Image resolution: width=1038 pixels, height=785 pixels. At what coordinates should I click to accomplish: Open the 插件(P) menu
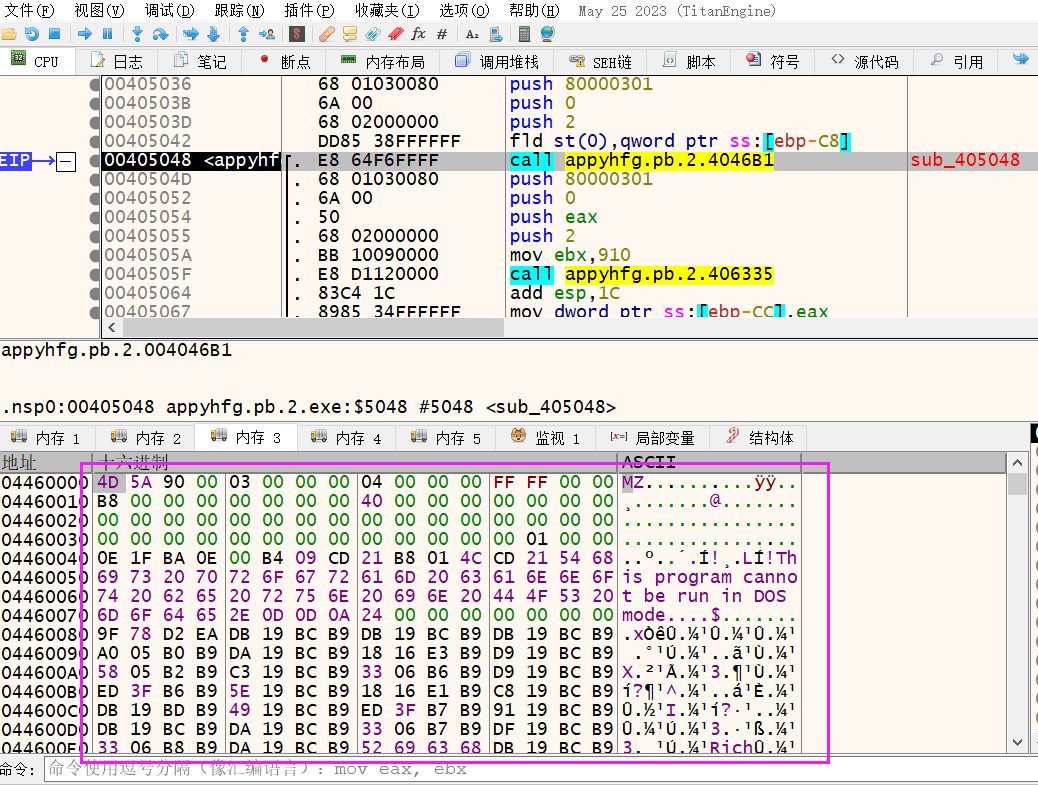click(309, 11)
